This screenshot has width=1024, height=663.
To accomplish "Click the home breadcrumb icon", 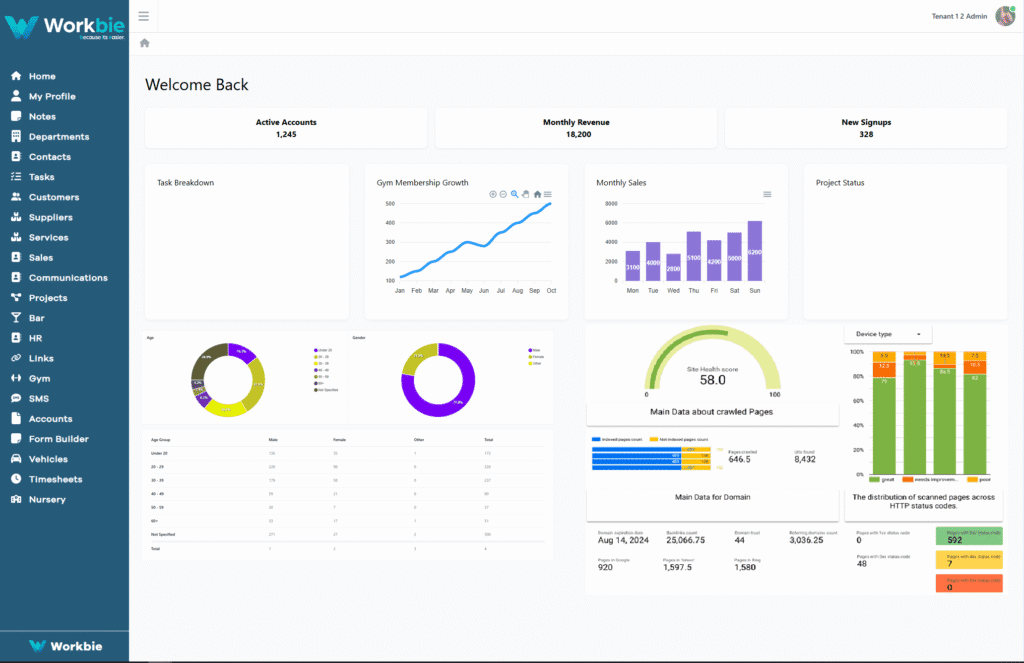I will (x=144, y=43).
